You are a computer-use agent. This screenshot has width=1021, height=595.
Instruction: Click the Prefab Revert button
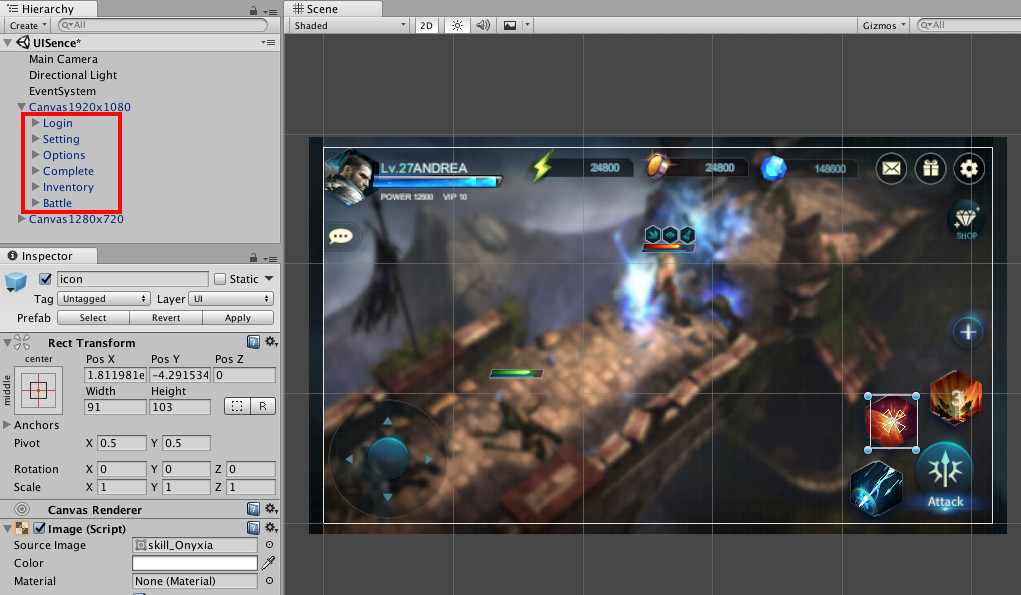coord(166,318)
